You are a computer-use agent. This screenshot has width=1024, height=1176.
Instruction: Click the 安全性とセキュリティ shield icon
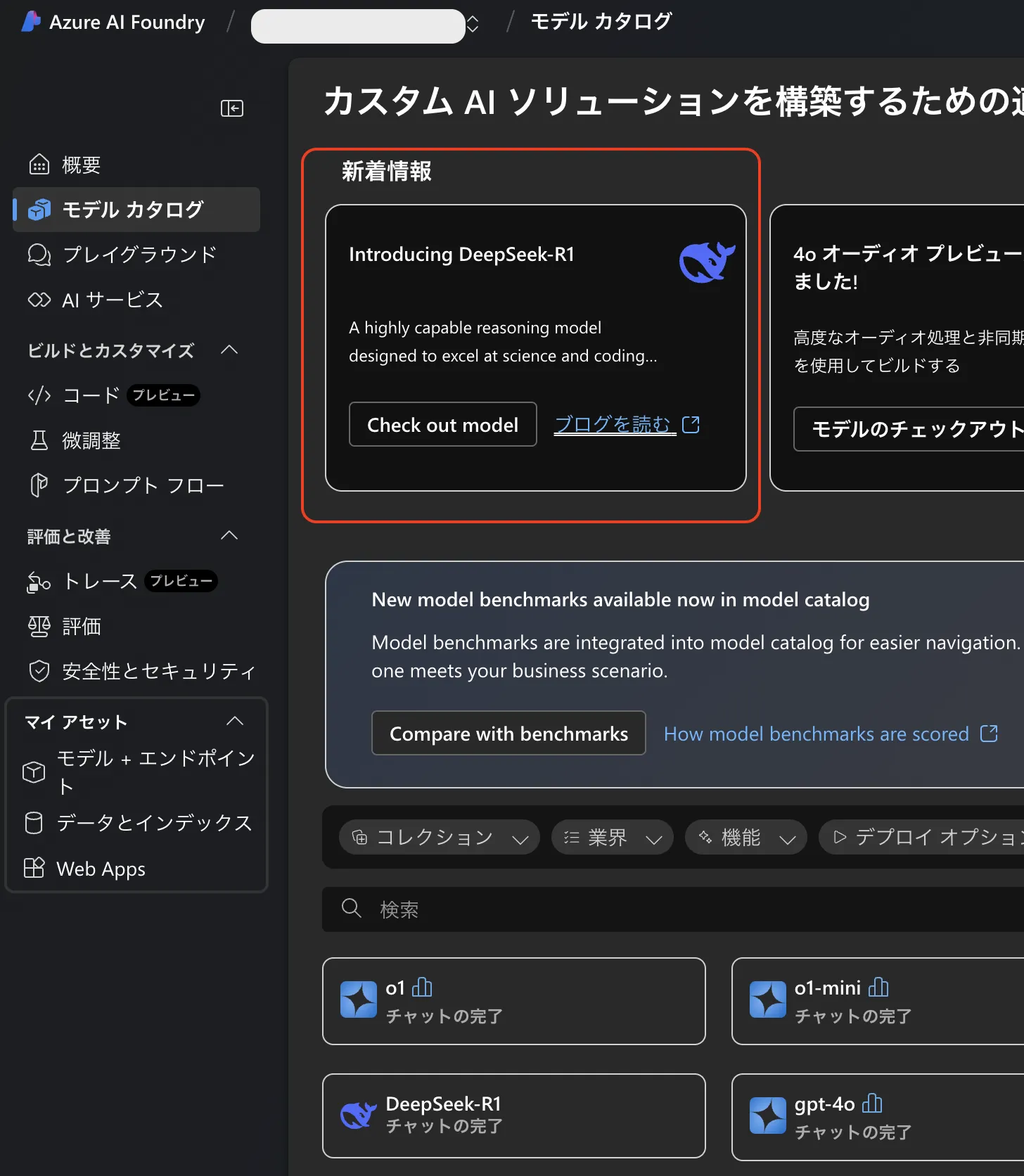[39, 671]
